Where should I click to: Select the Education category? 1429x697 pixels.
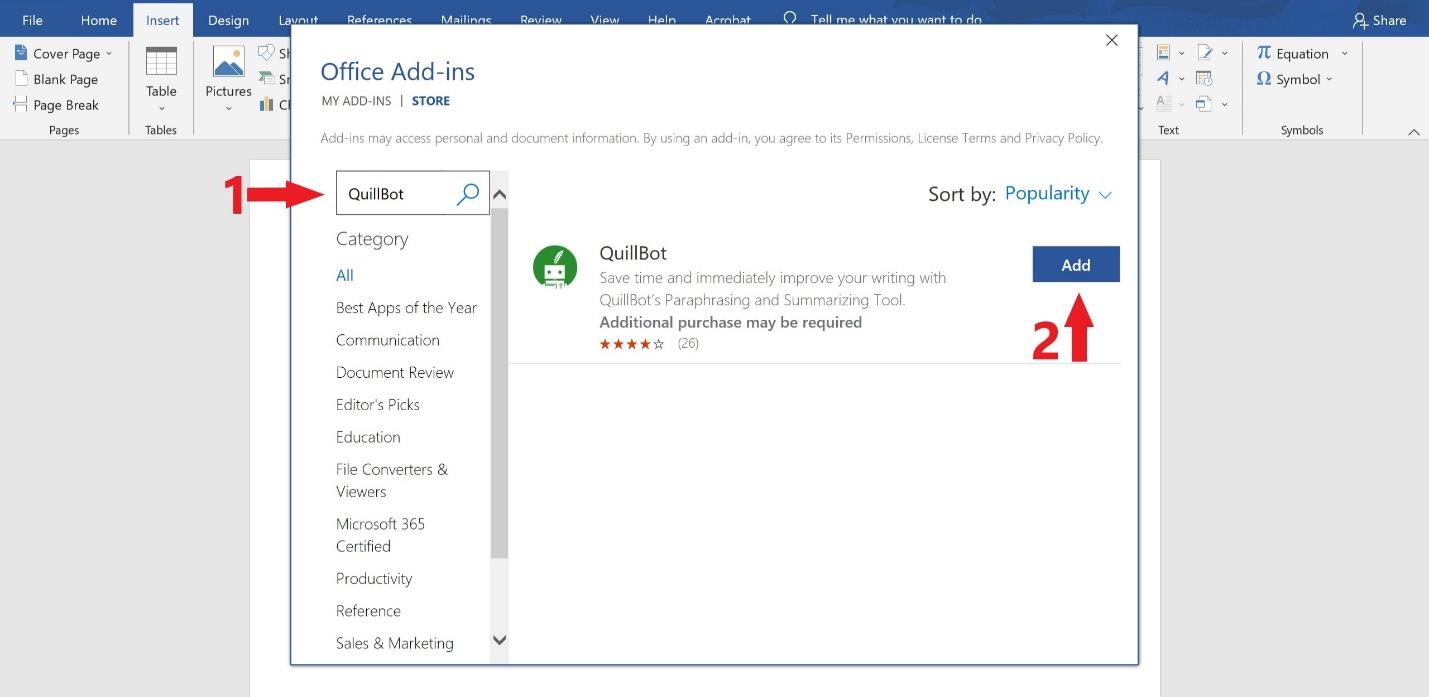click(368, 437)
